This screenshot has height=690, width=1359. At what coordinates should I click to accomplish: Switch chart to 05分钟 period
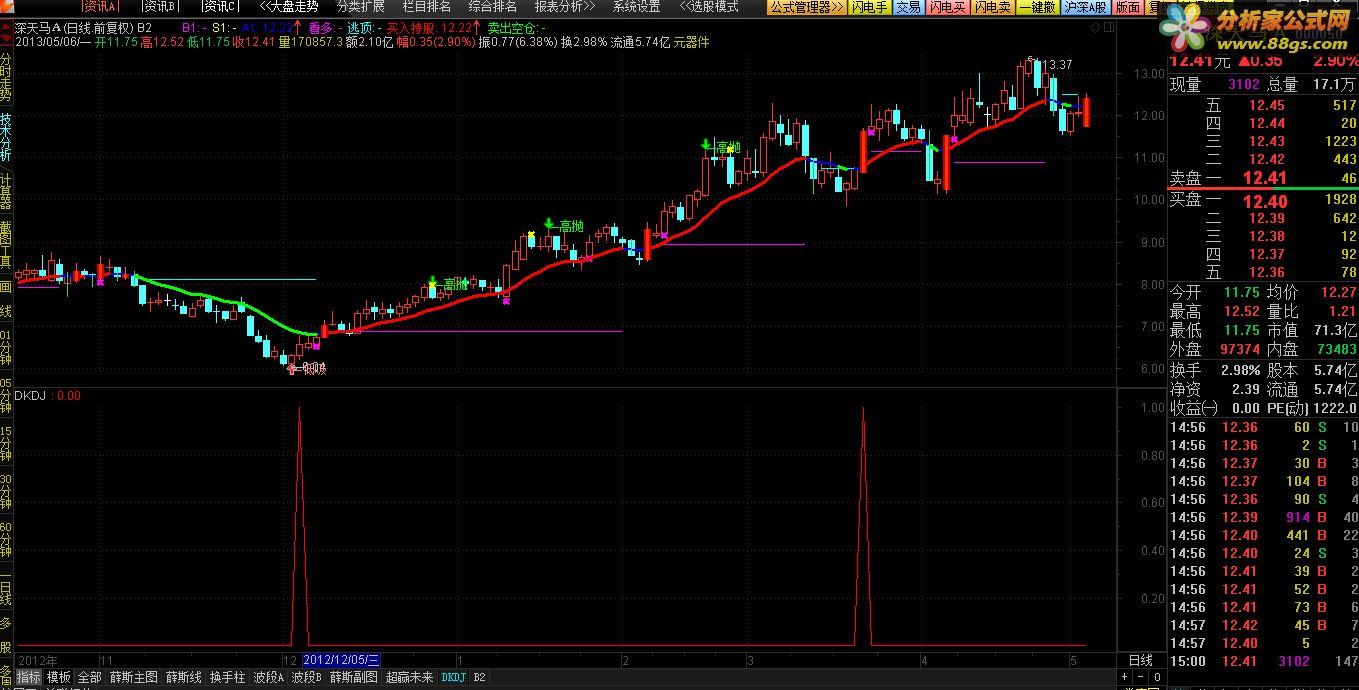click(x=6, y=397)
